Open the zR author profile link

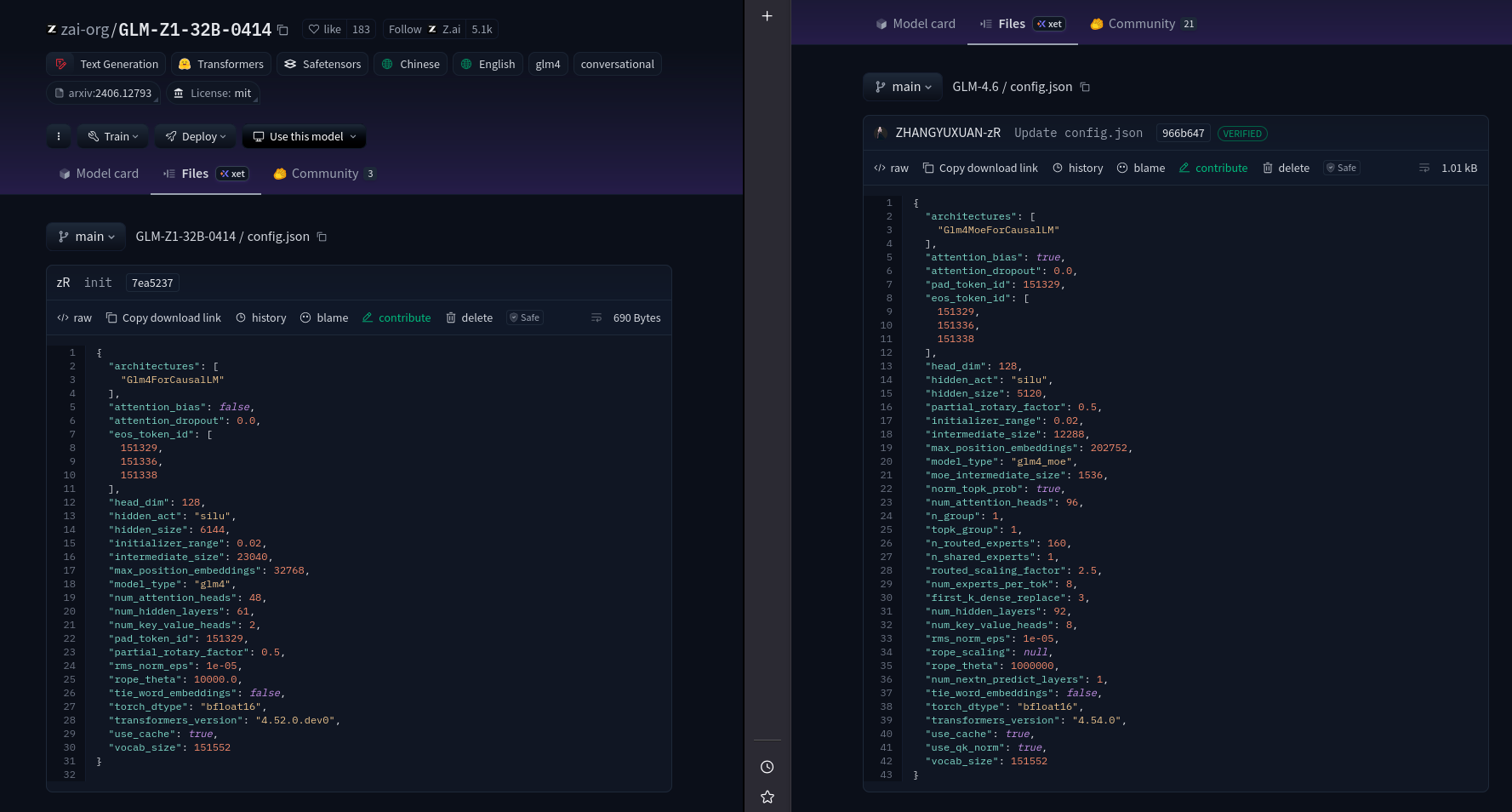coord(64,283)
